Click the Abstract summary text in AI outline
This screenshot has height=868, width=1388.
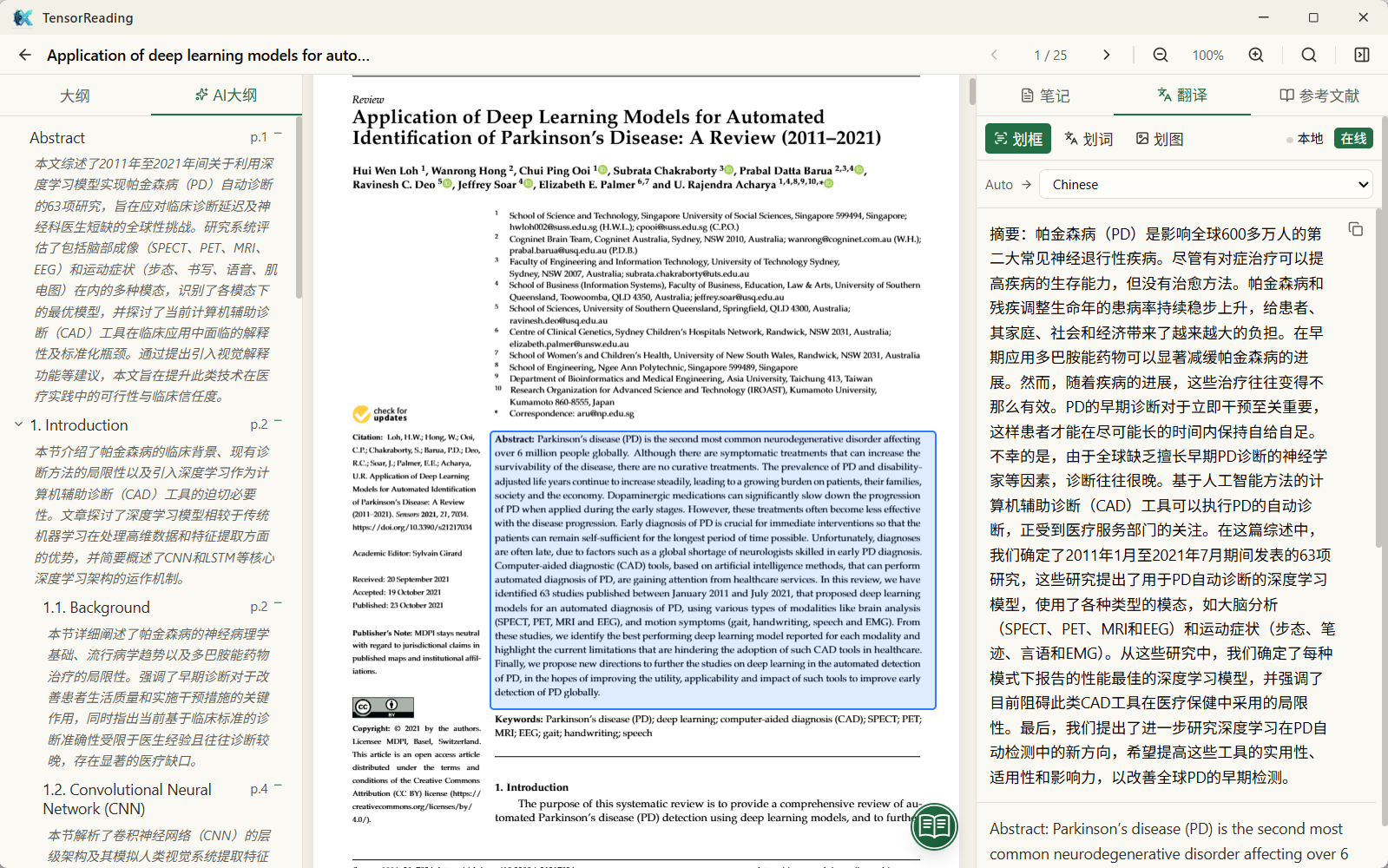click(x=155, y=279)
